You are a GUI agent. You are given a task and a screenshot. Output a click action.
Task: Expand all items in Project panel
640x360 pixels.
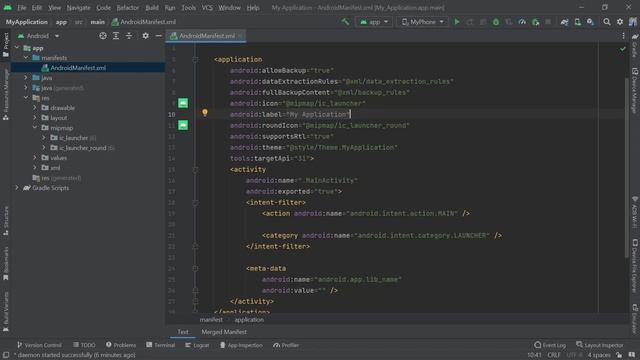tap(116, 36)
